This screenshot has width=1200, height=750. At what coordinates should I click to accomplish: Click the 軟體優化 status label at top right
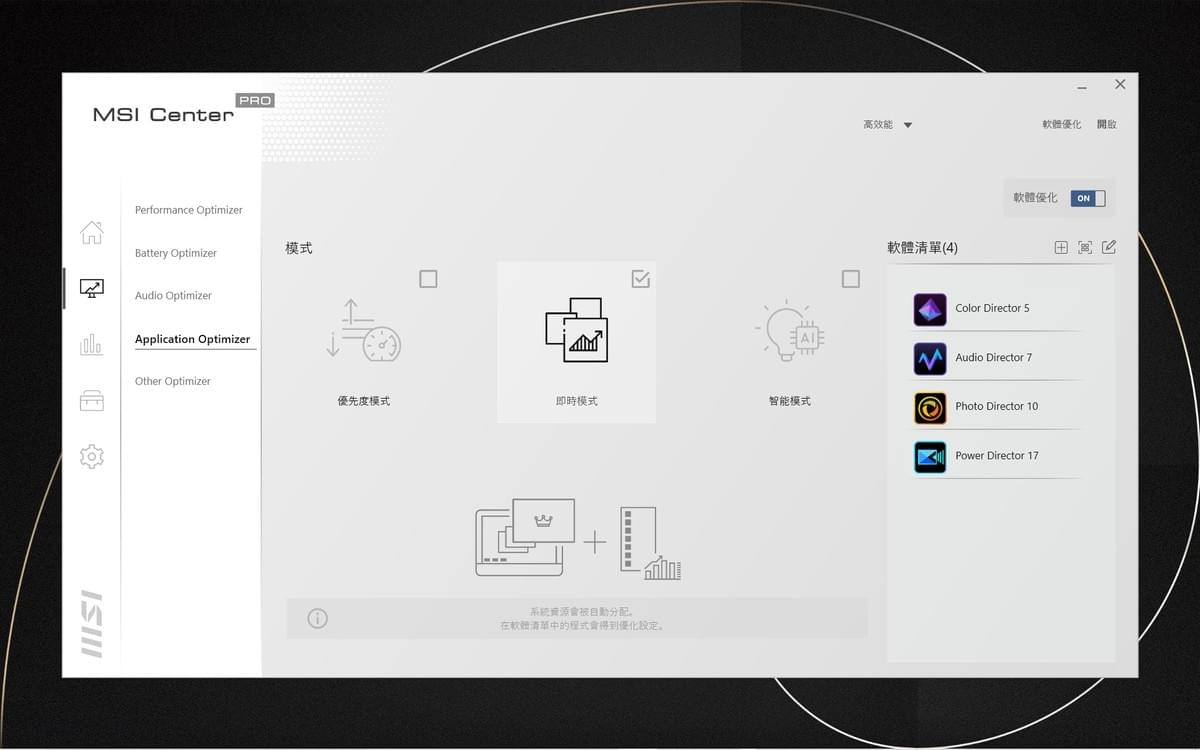(1061, 124)
